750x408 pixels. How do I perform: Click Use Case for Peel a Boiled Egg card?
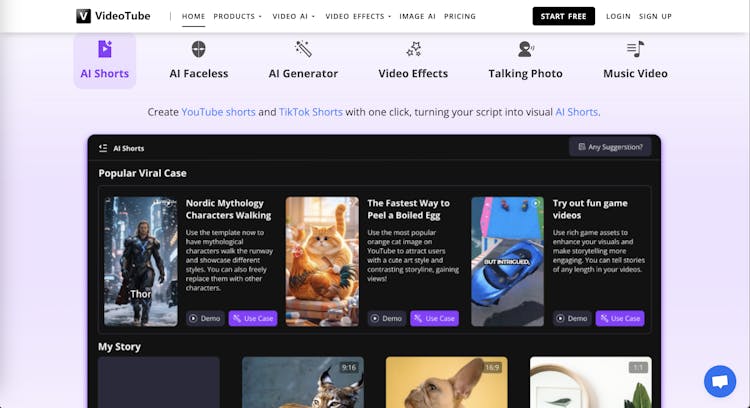point(434,318)
